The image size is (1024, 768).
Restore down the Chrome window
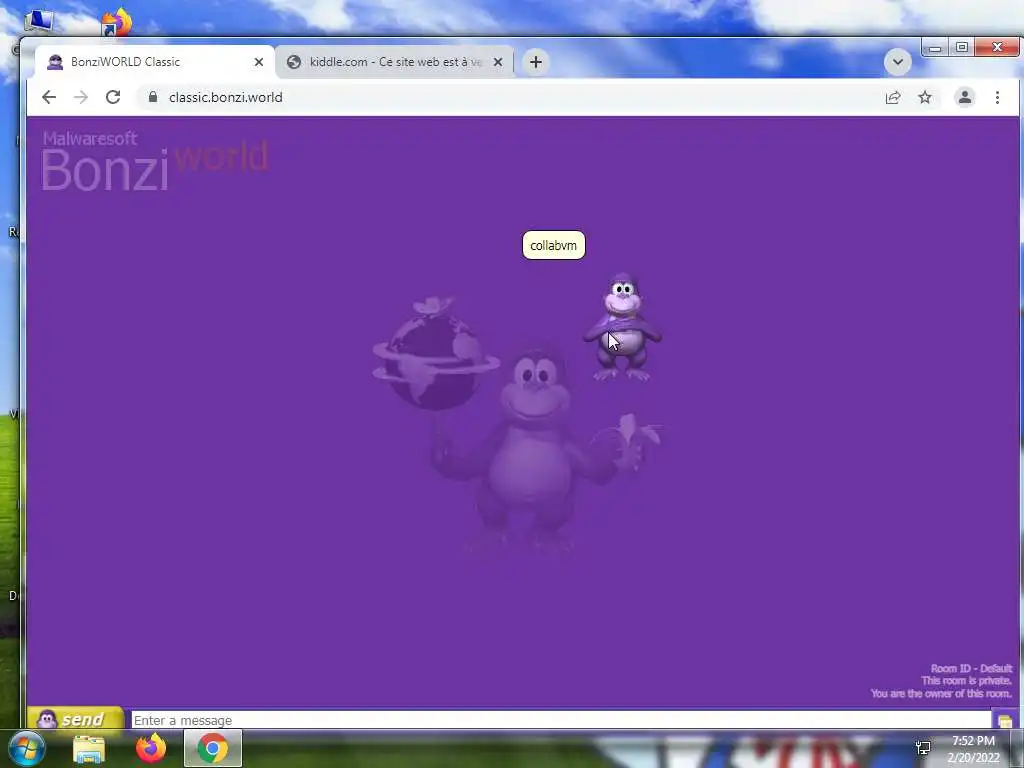click(x=961, y=47)
